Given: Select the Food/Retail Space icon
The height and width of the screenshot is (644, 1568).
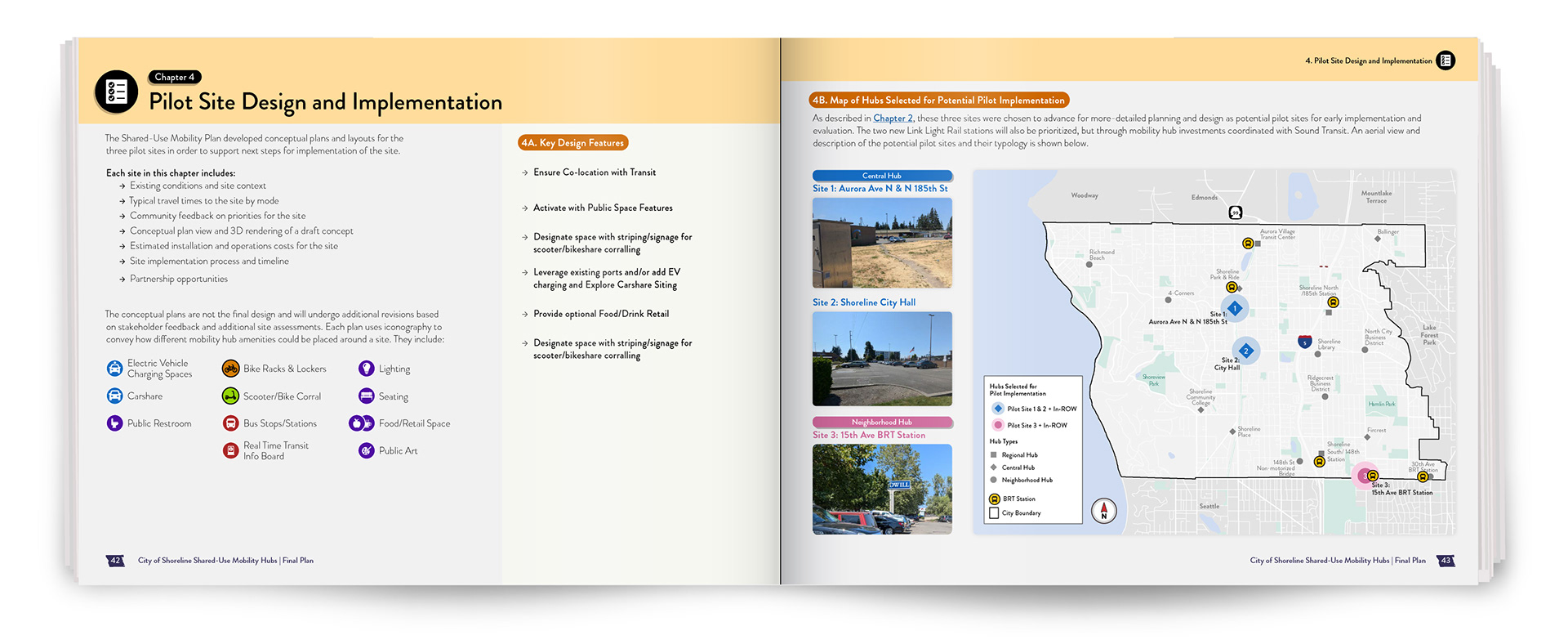Looking at the screenshot, I should [x=362, y=423].
